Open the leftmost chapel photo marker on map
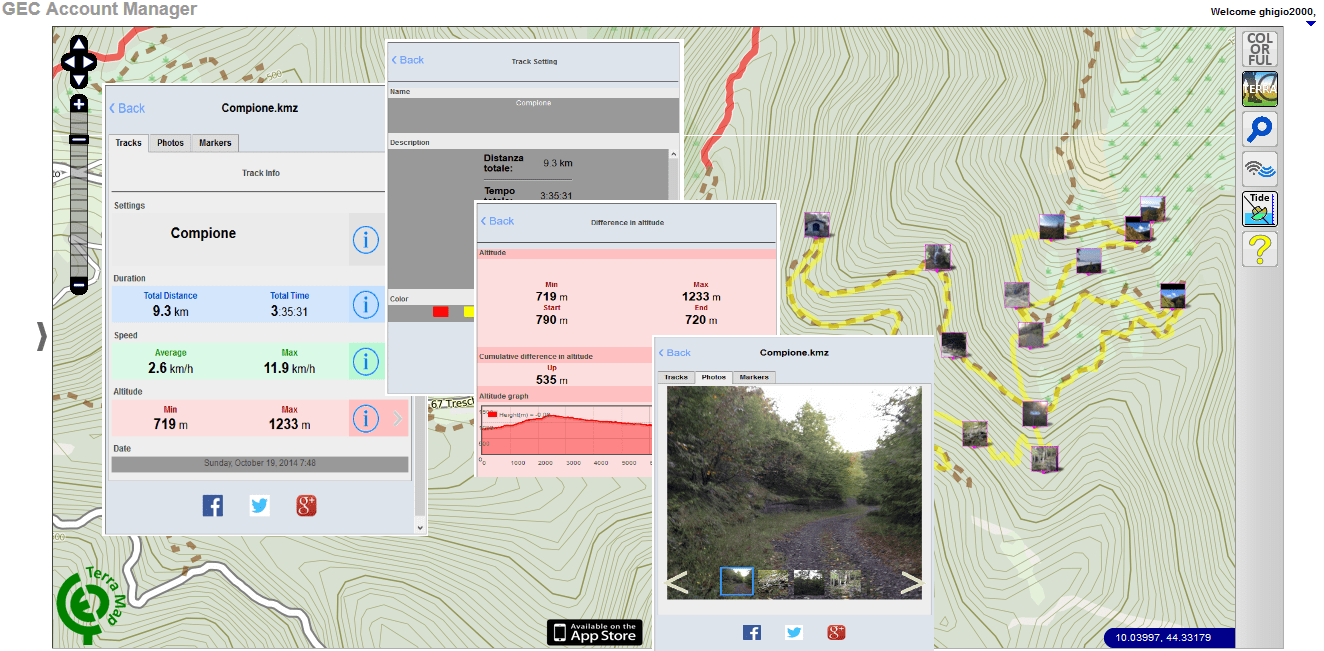 817,224
